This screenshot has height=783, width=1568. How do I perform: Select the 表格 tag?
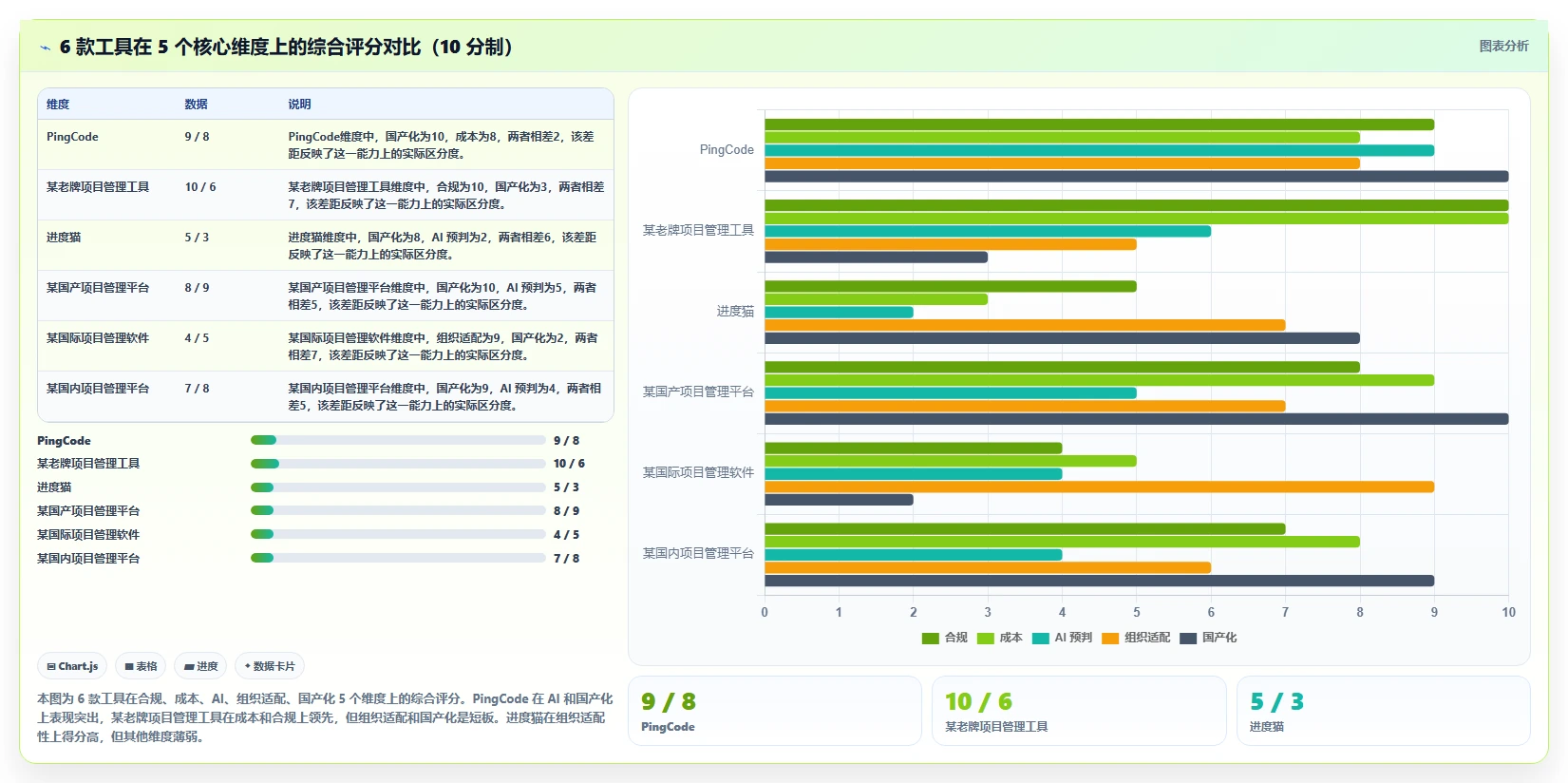141,666
